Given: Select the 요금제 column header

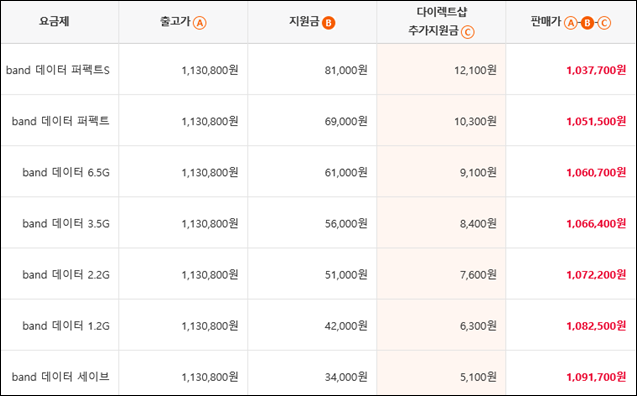Looking at the screenshot, I should pos(54,22).
